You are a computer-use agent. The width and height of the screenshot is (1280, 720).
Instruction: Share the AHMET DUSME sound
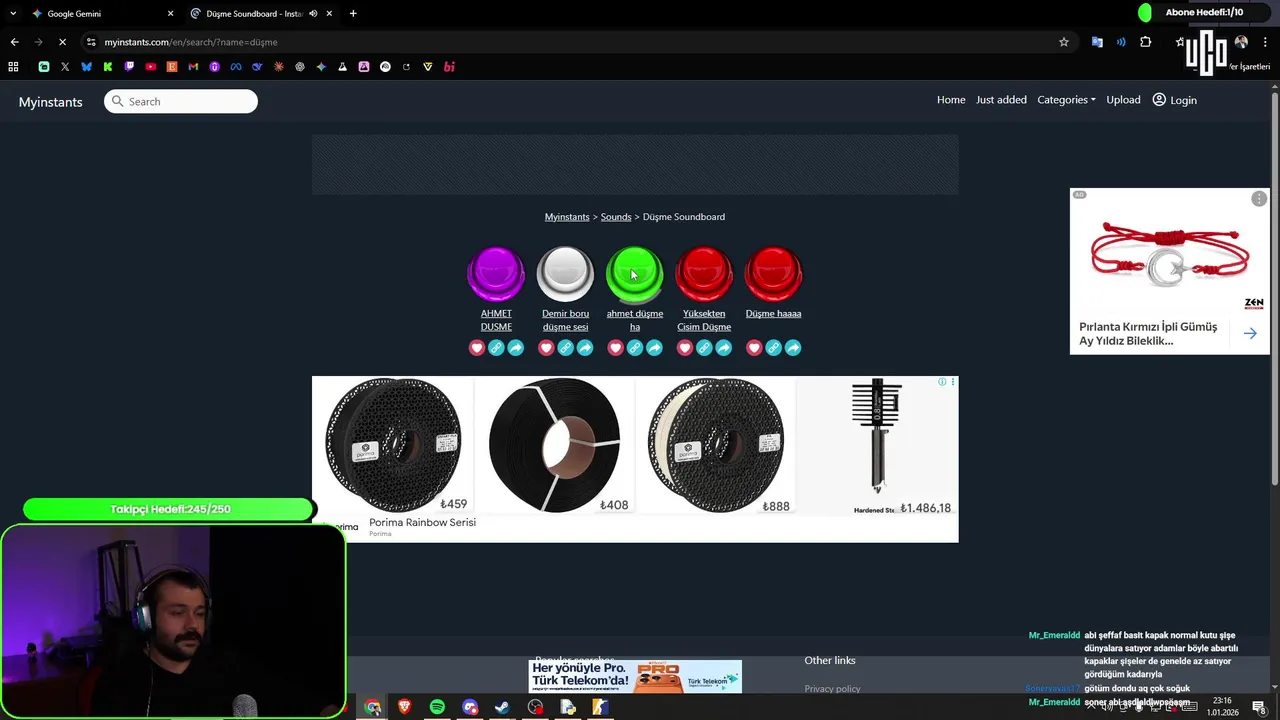515,348
